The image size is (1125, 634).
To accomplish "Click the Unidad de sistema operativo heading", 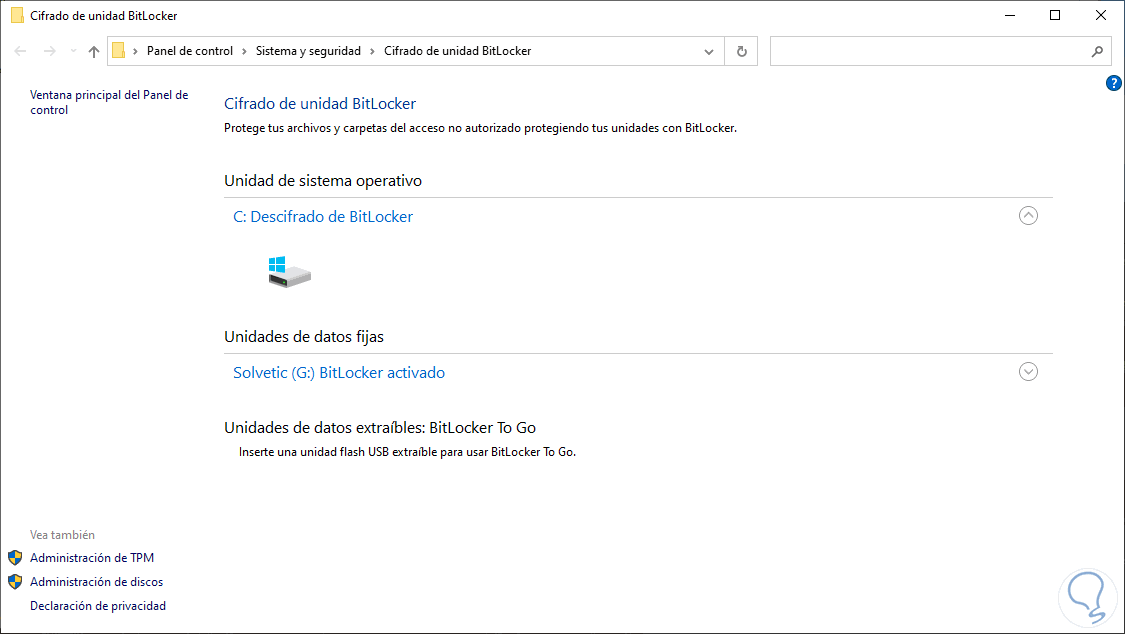I will 323,181.
